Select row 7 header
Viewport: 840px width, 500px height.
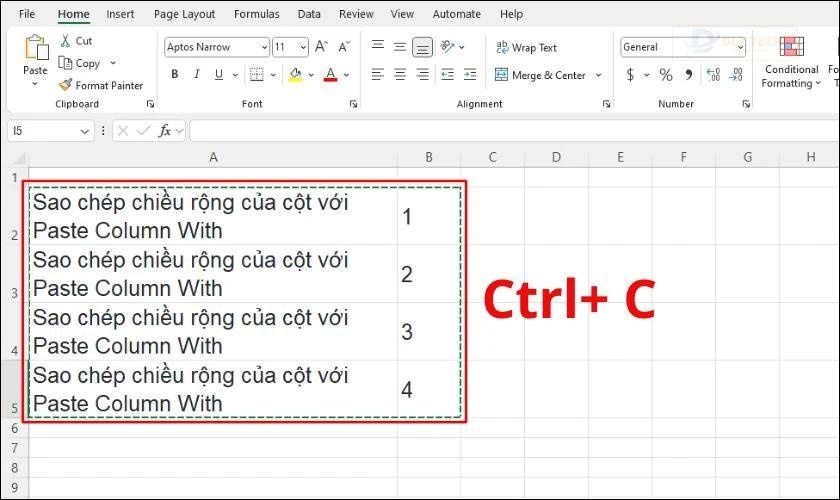(x=14, y=448)
